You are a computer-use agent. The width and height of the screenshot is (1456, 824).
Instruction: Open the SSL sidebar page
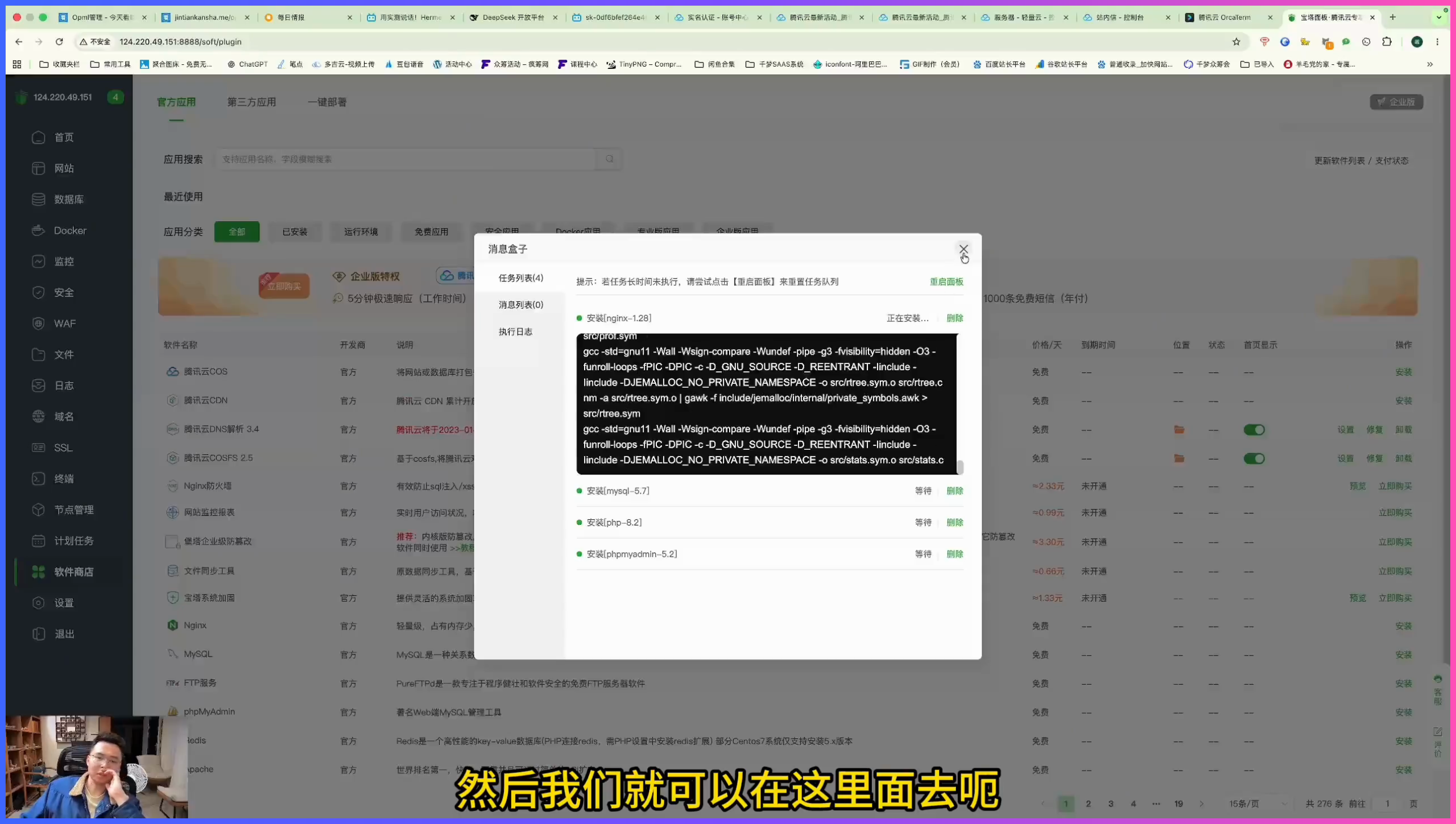click(63, 448)
